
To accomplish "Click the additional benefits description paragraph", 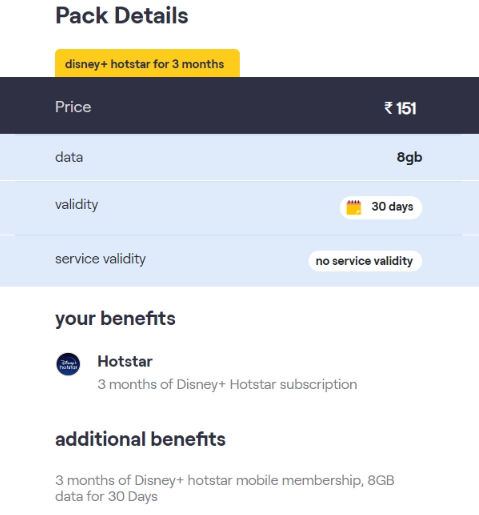I will (x=225, y=488).
